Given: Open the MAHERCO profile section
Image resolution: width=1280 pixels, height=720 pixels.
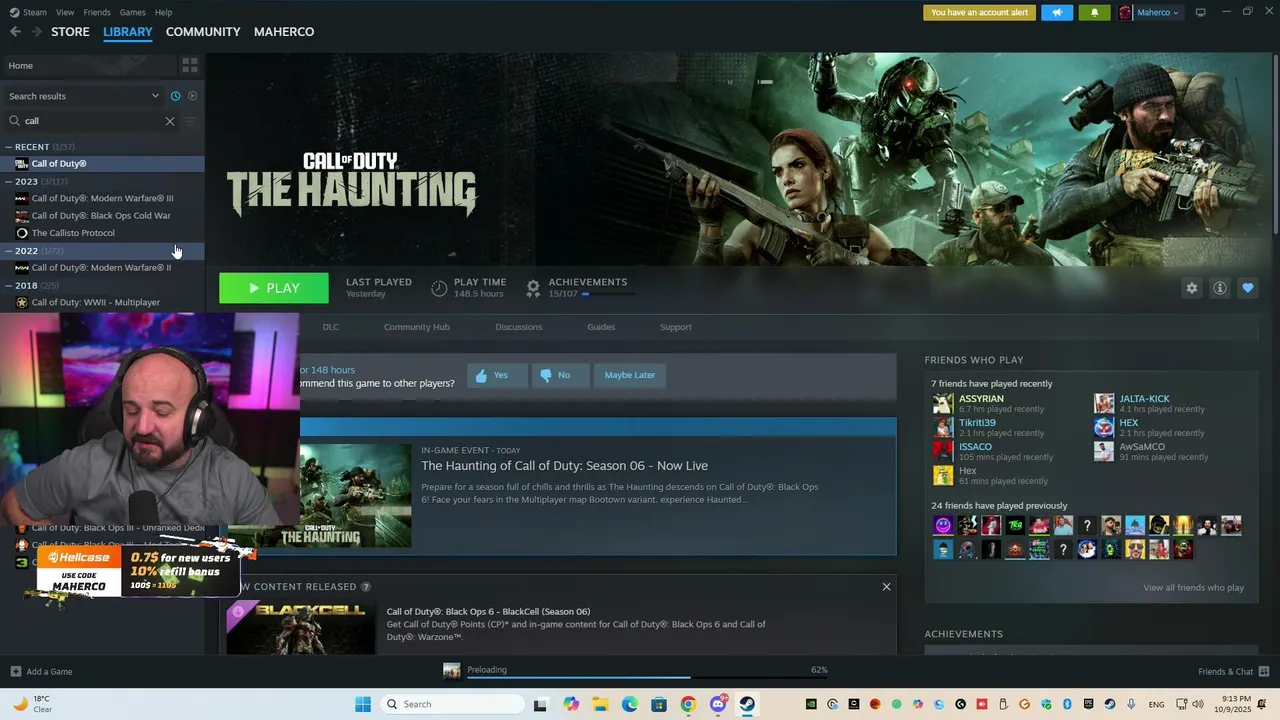Looking at the screenshot, I should tap(284, 32).
